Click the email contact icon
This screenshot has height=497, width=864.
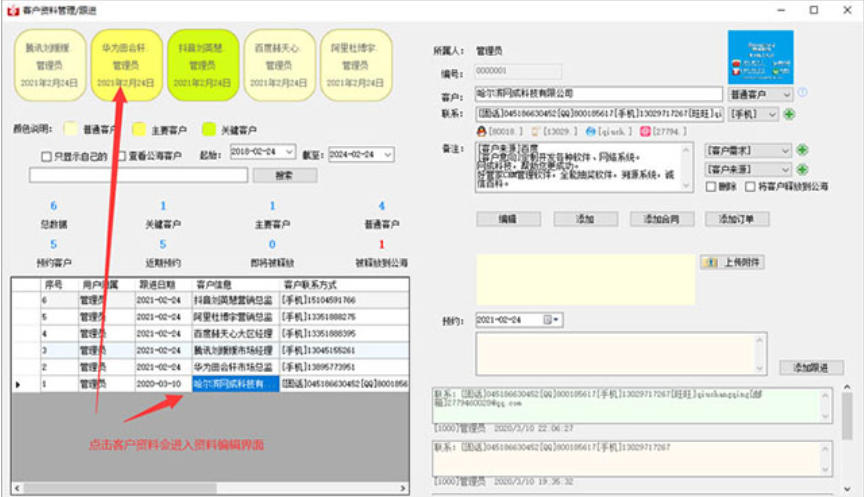(x=645, y=131)
